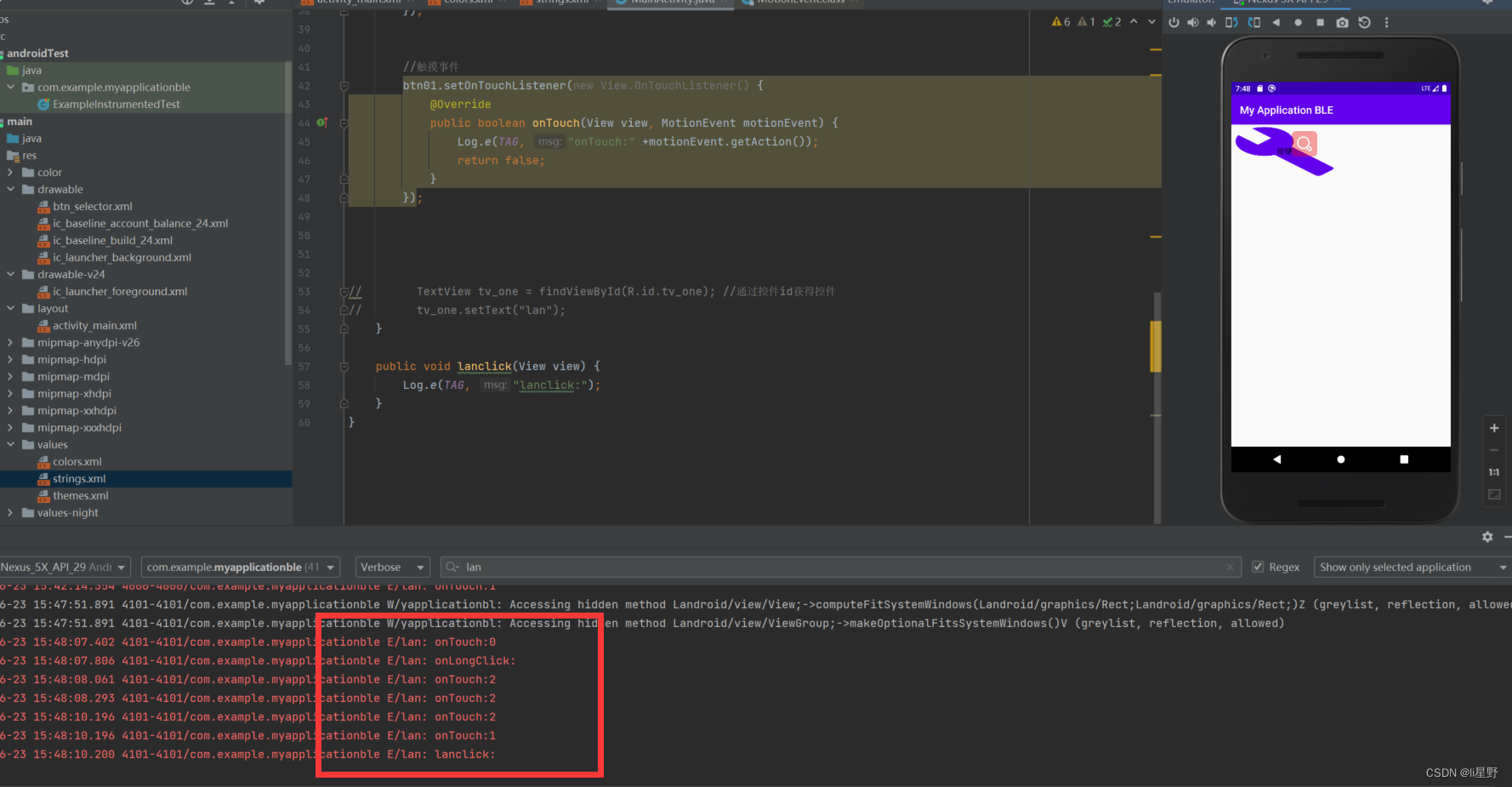Select the mipmap-xxxhdpi folder row
This screenshot has width=1512, height=787.
point(79,427)
